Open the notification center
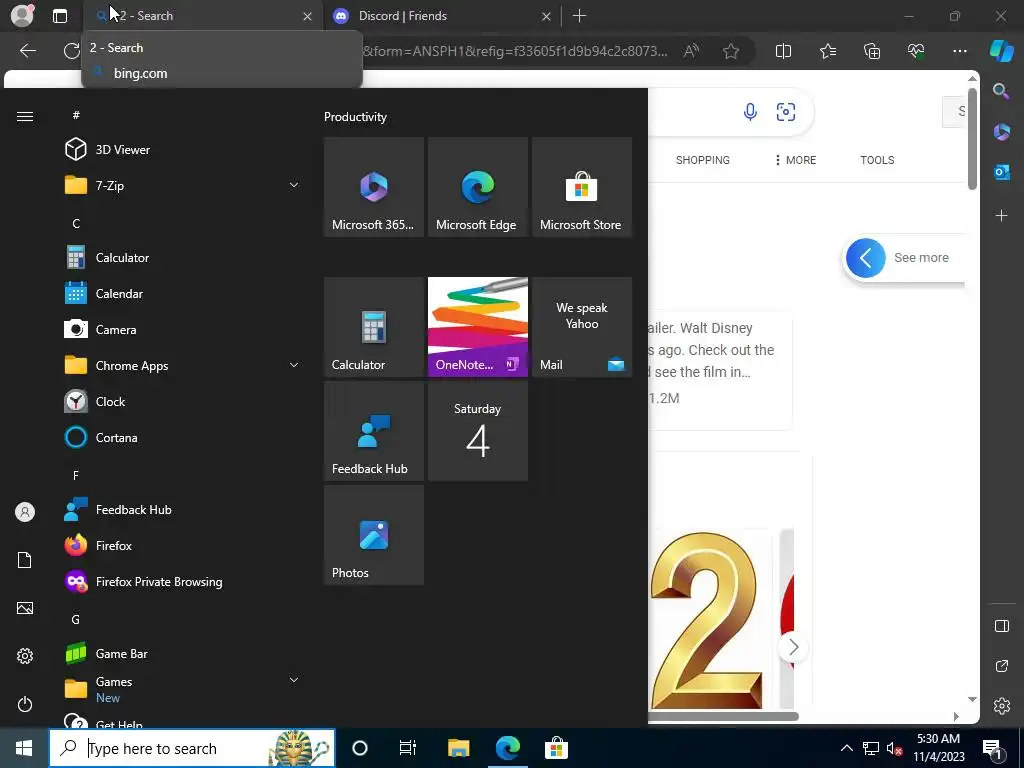Image resolution: width=1024 pixels, height=768 pixels. (x=993, y=748)
